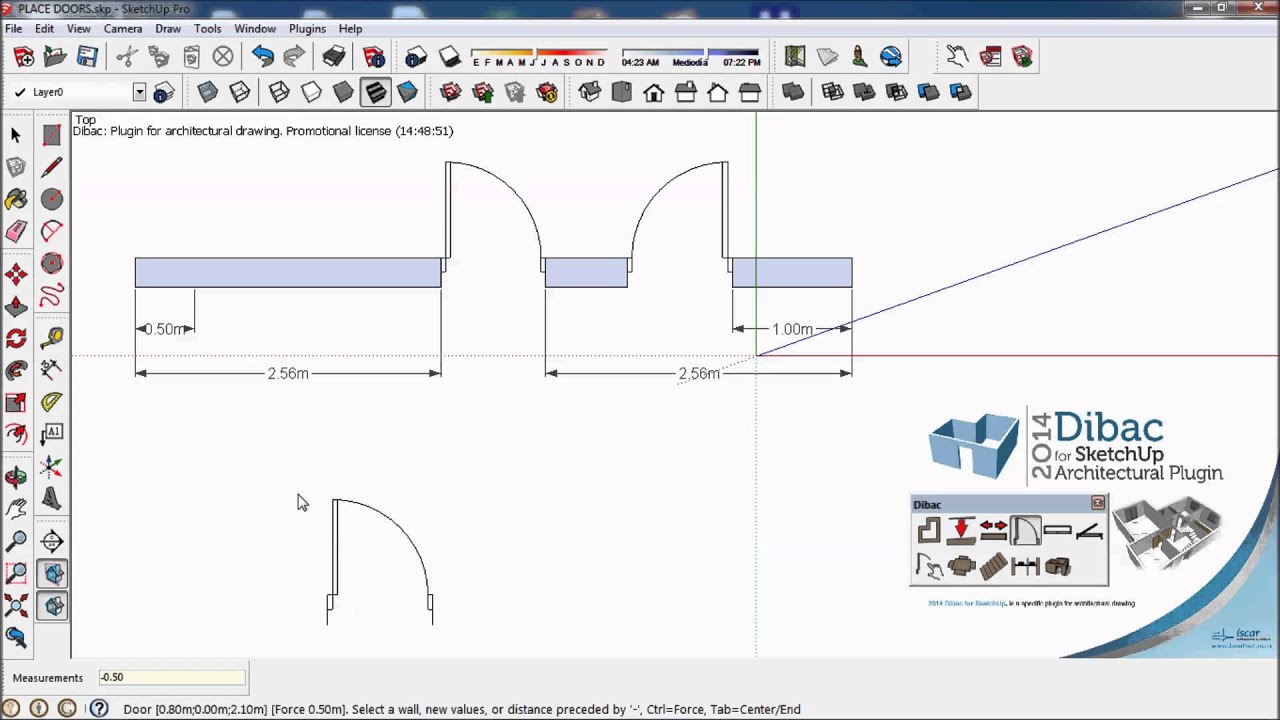Open the Tools menu
Viewport: 1280px width, 720px height.
pos(207,29)
